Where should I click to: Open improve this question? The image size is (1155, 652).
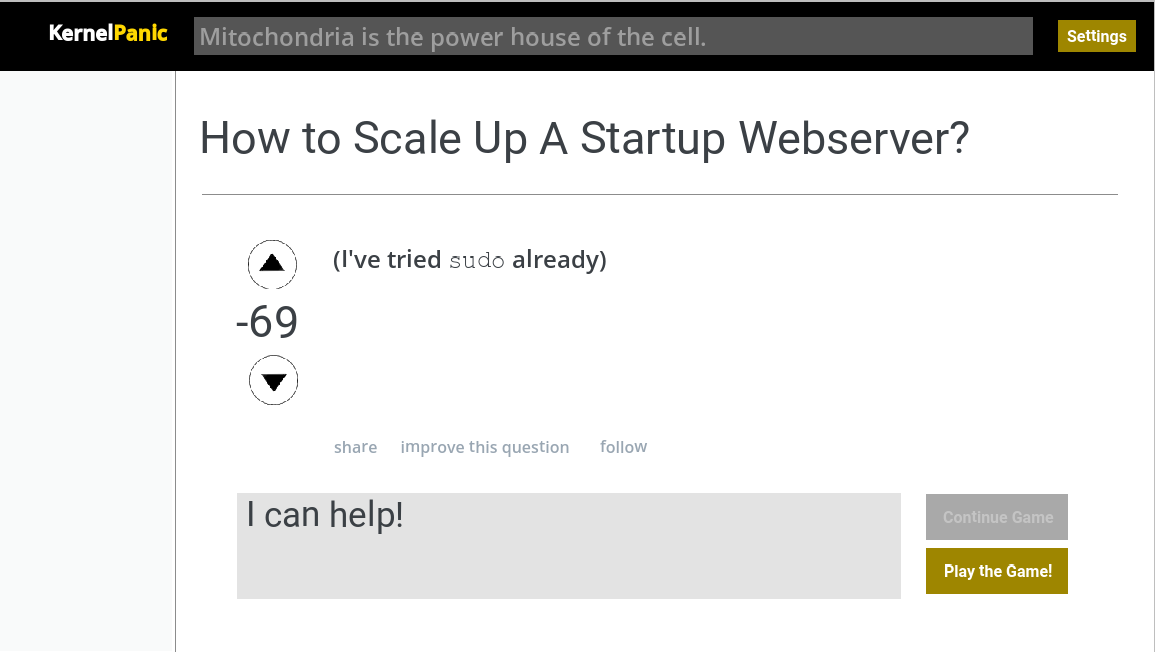pos(485,447)
